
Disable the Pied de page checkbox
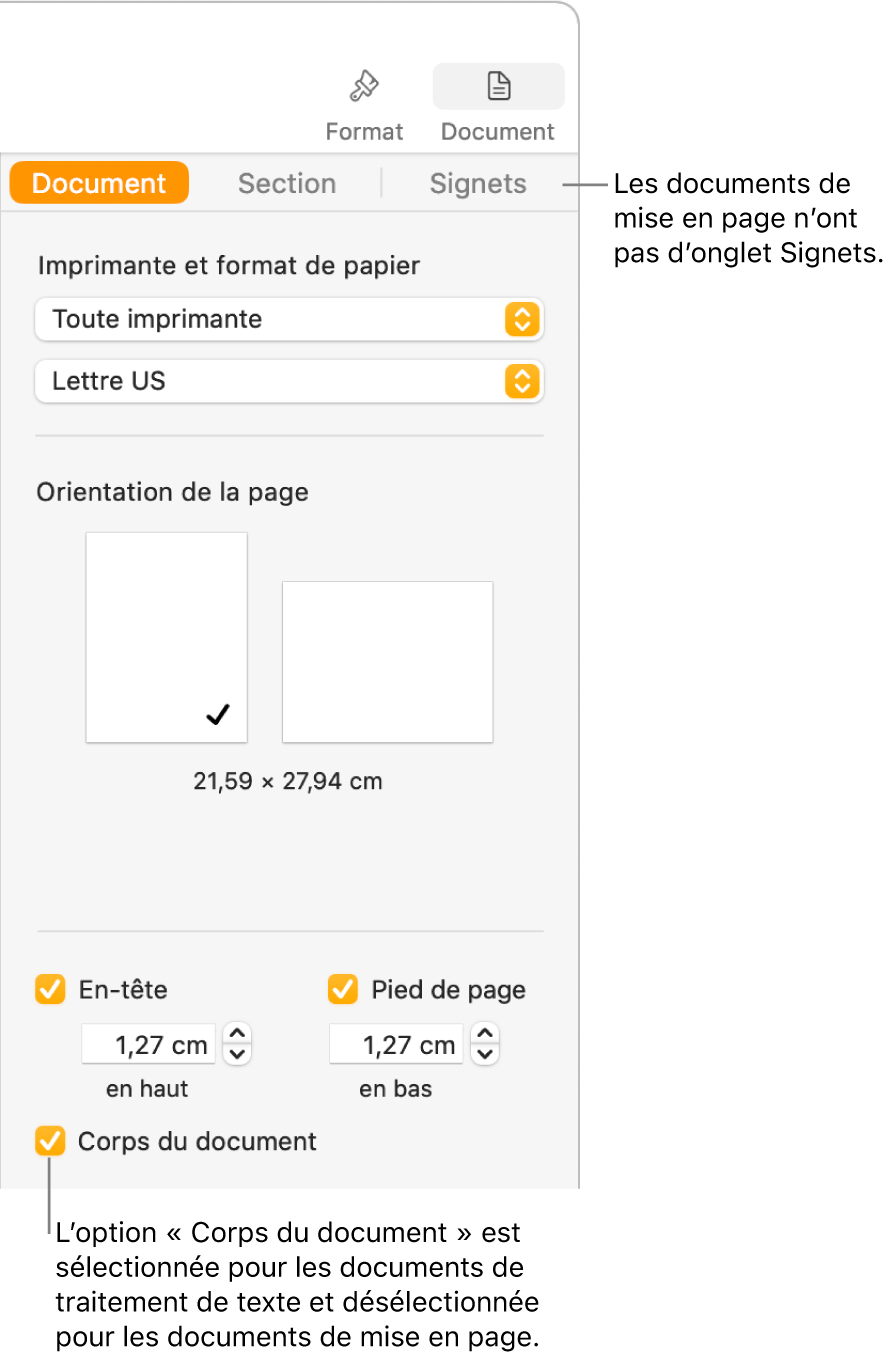click(x=343, y=990)
